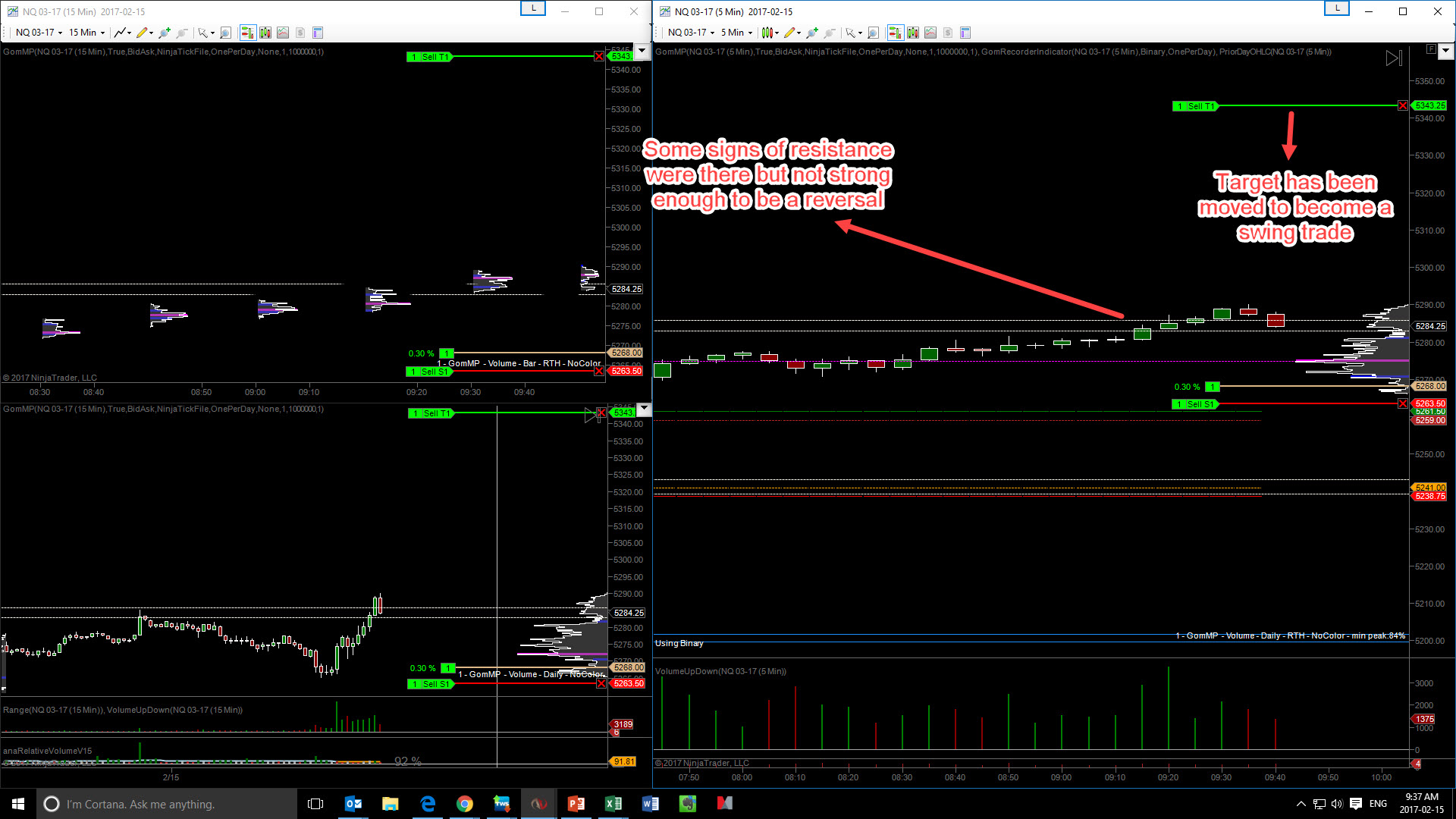The image size is (1456, 819).
Task: Cancel Sell S1 order on lower 15 Min panel
Action: click(x=601, y=684)
